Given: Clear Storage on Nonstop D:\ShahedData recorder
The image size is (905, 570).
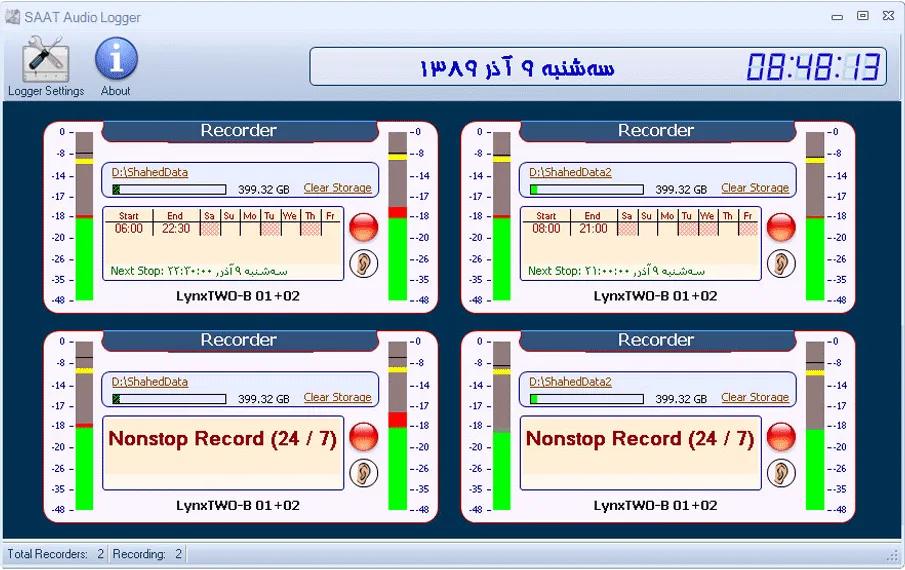Looking at the screenshot, I should click(338, 398).
